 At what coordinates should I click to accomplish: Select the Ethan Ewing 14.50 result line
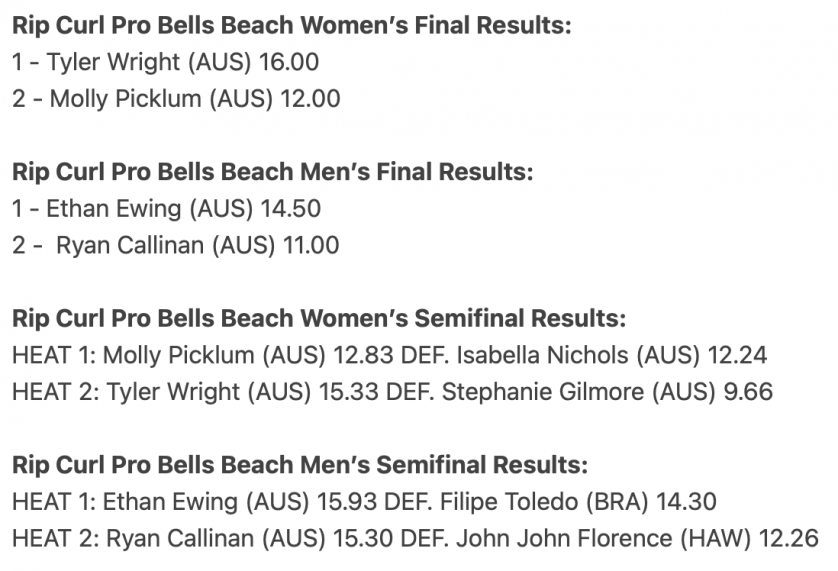click(167, 209)
